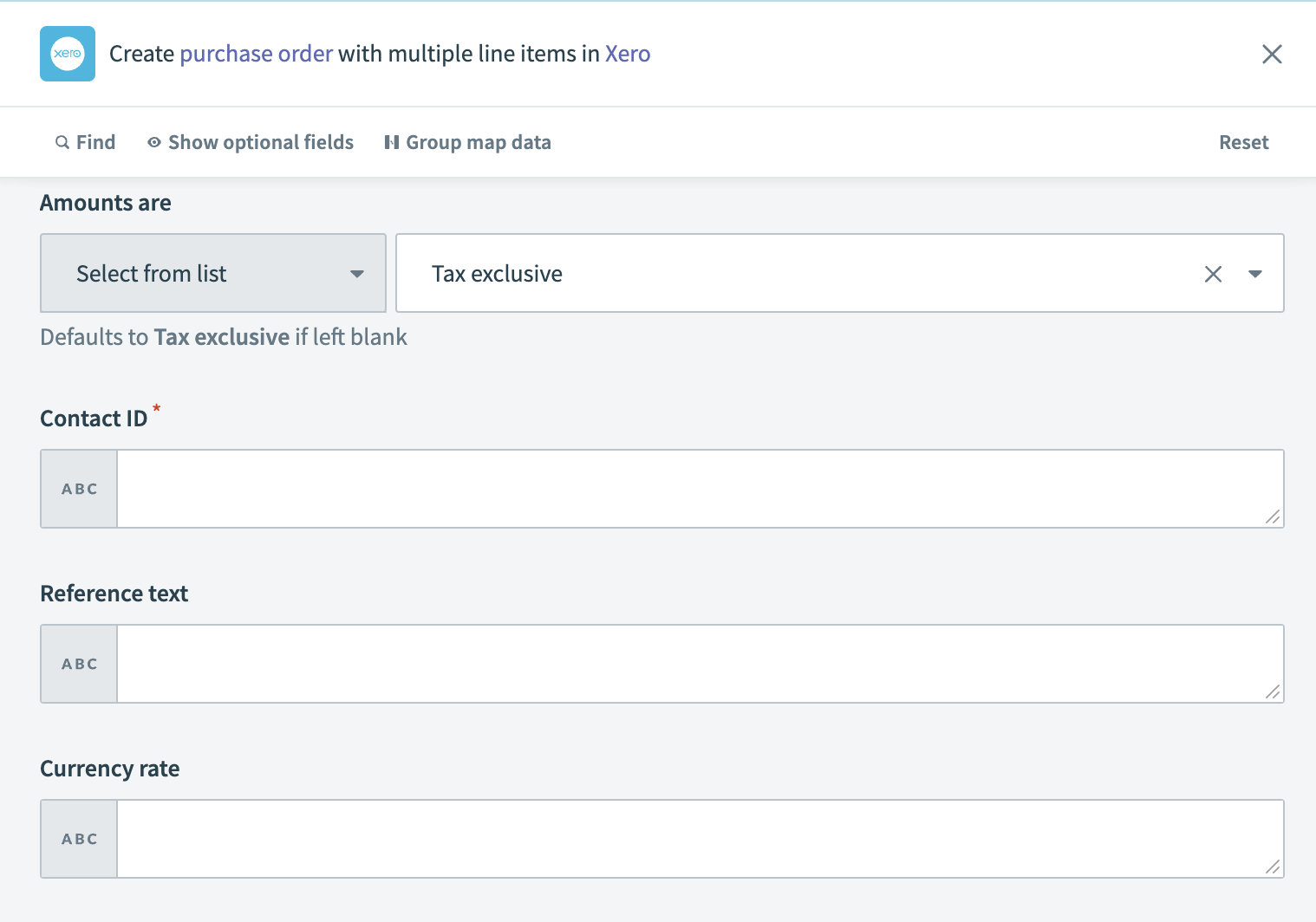The image size is (1316, 922).
Task: Open the purchase order link
Action: click(x=256, y=54)
